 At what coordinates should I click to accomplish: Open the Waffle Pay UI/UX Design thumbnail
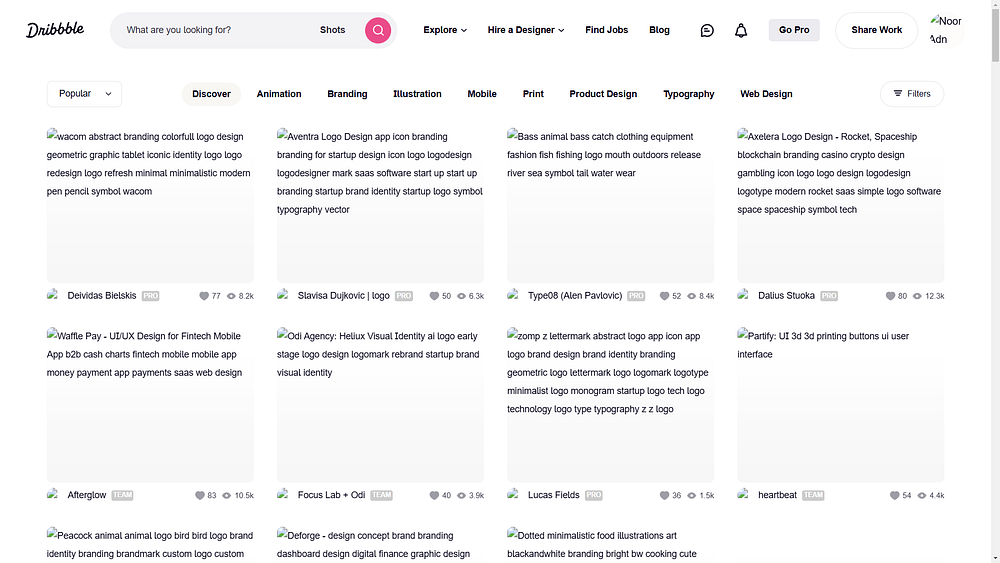pyautogui.click(x=150, y=405)
